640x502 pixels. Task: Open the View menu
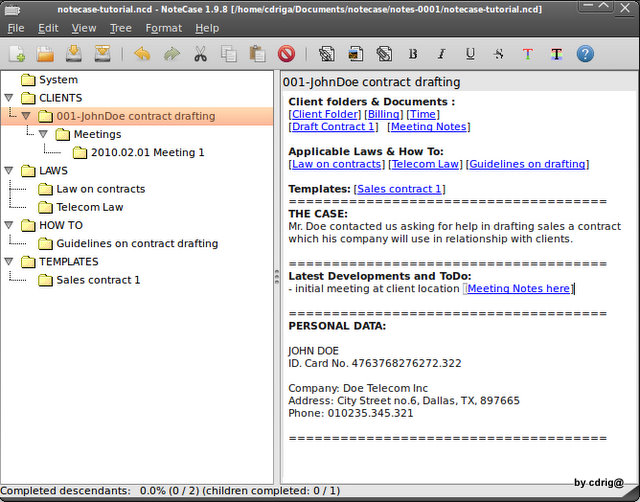tap(84, 28)
